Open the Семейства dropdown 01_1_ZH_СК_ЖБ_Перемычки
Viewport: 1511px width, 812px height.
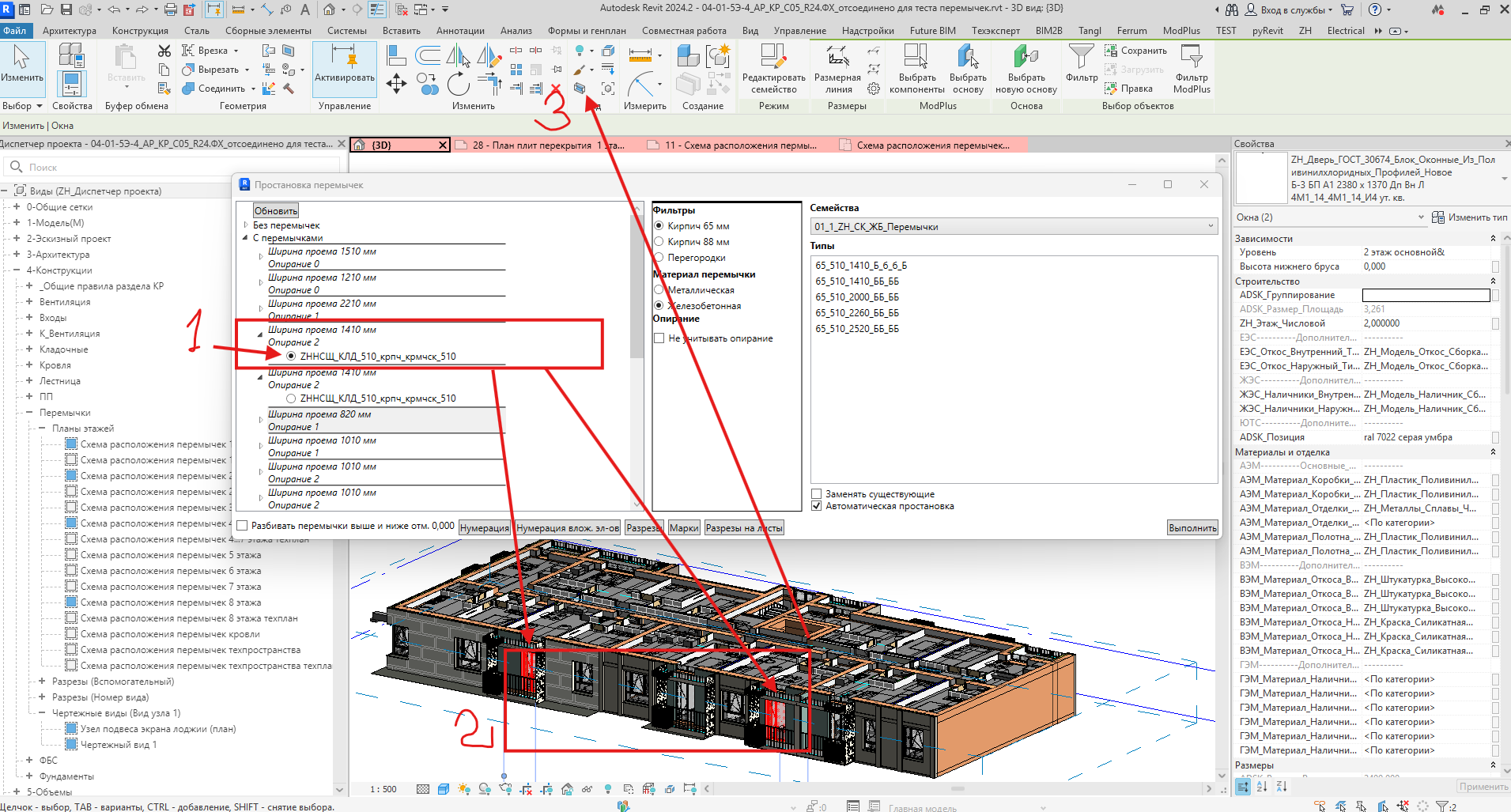coord(1014,227)
